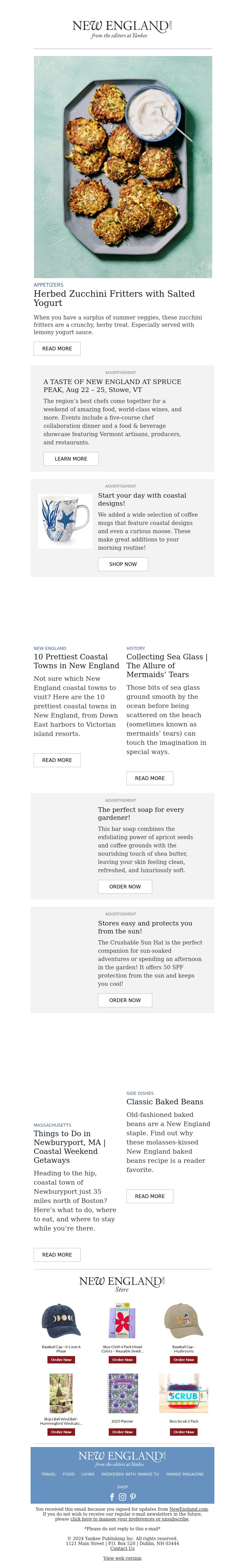Open Yankee Magazine footer menu item
Screen dimensions: 245x1568
(185, 1474)
